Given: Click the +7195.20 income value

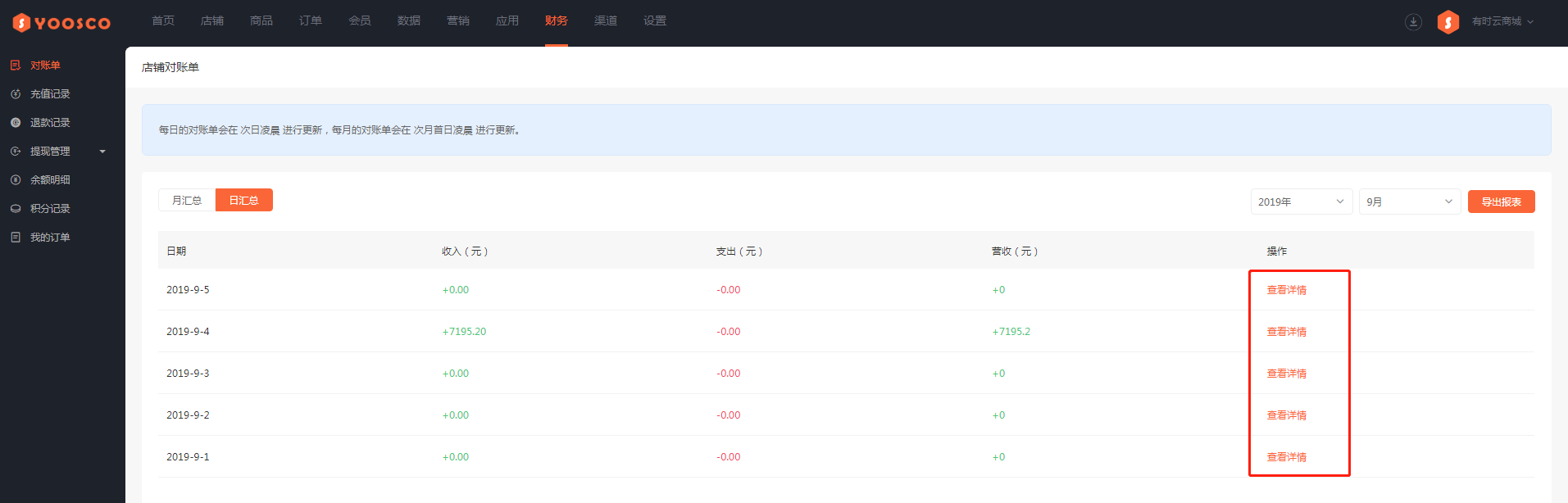Looking at the screenshot, I should 464,332.
